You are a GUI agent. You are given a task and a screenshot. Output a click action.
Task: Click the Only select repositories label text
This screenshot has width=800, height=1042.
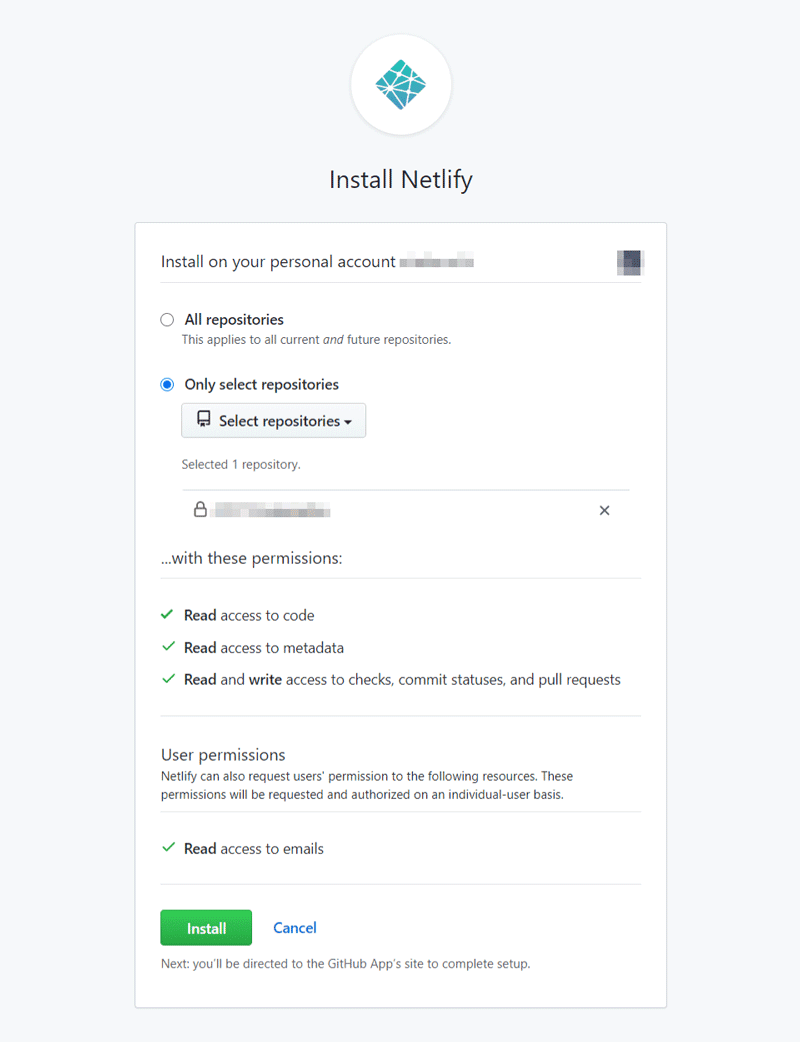click(262, 385)
